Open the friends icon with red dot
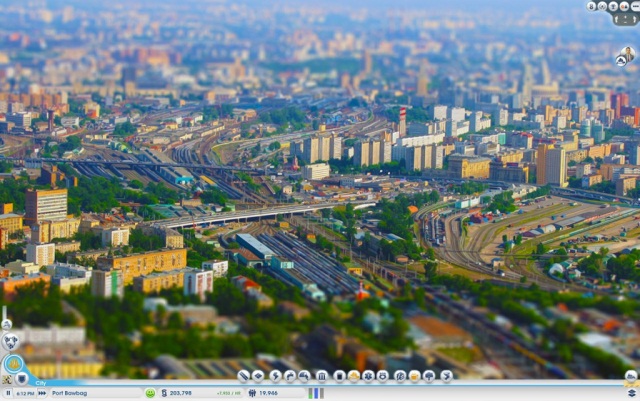640x401 pixels. [624, 6]
